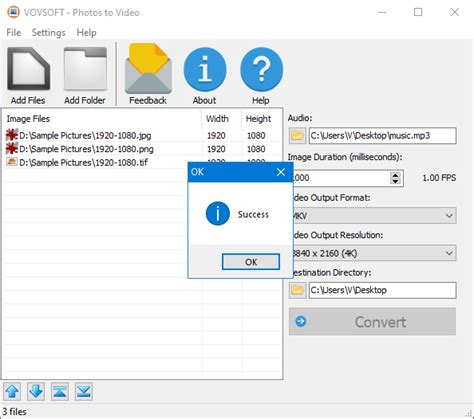Click the Image Files column header
The height and width of the screenshot is (419, 474).
[x=102, y=119]
